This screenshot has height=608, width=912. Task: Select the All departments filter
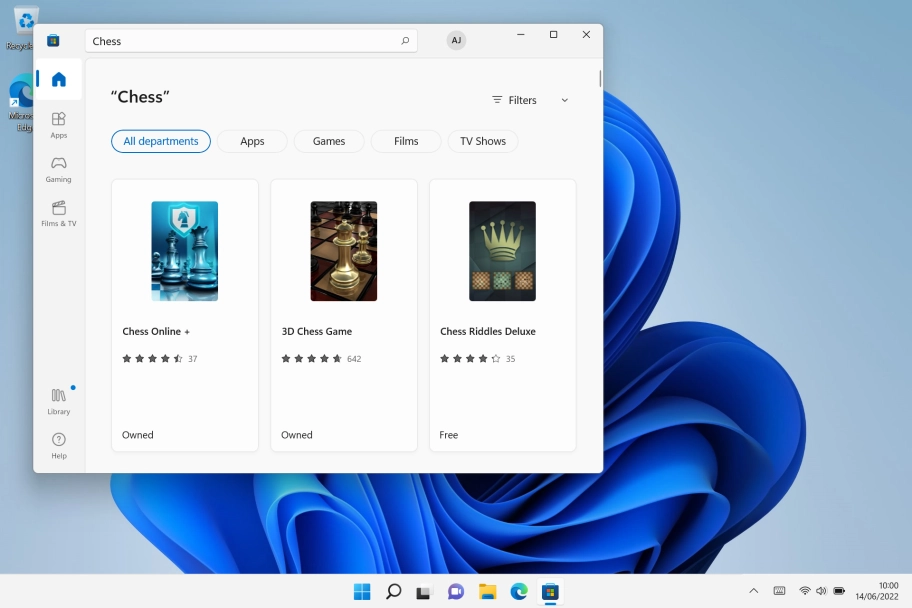pyautogui.click(x=161, y=141)
